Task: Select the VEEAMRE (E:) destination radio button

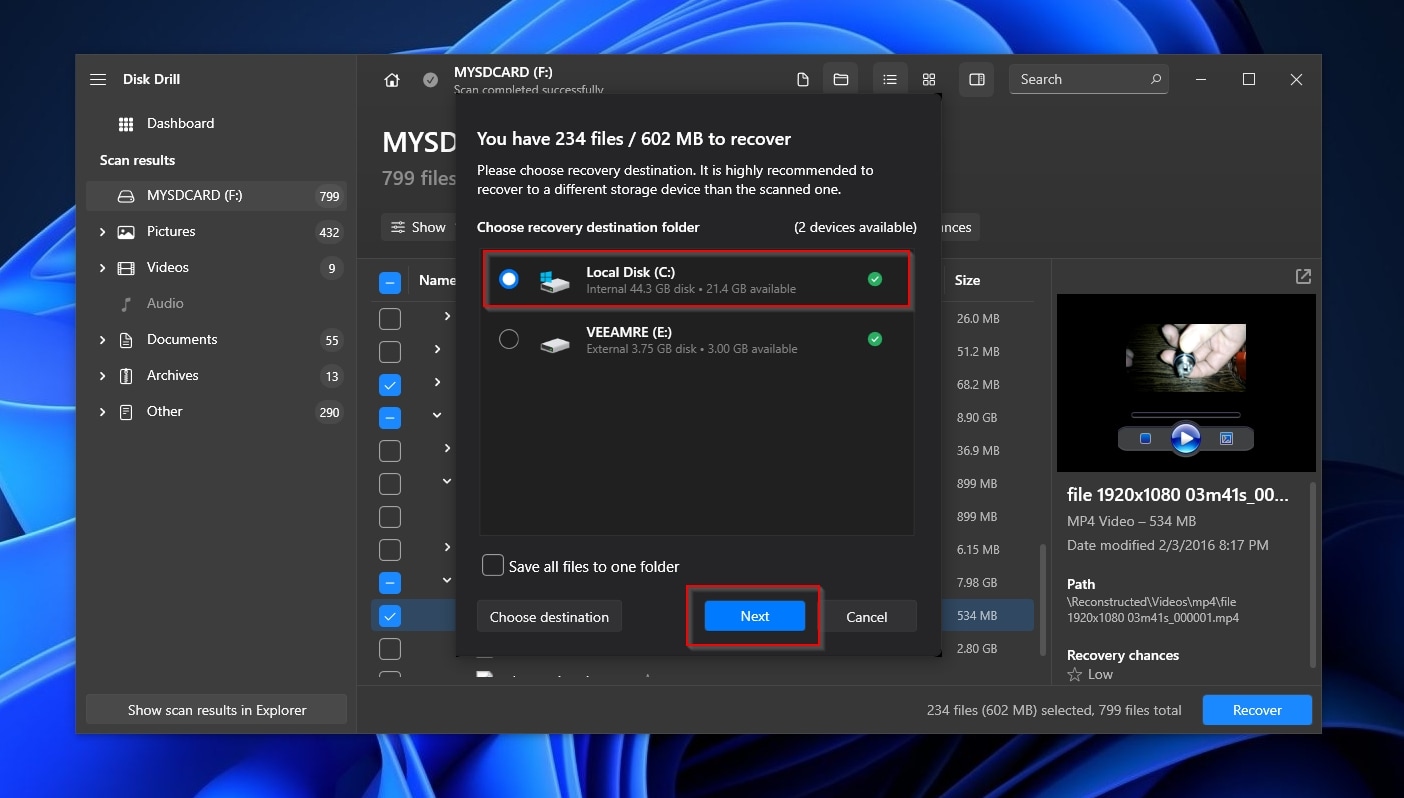Action: pos(509,339)
